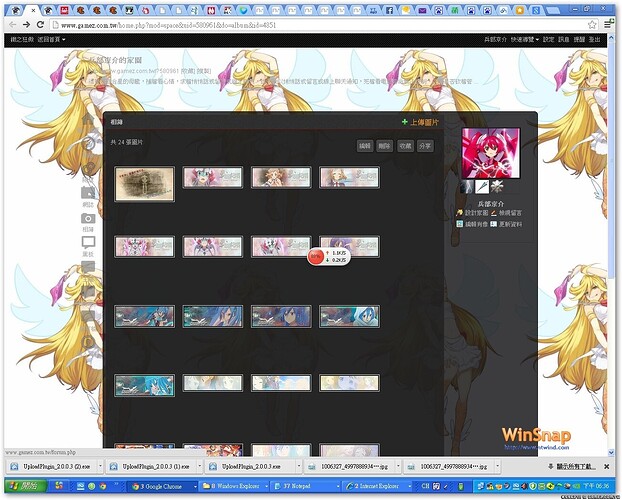The width and height of the screenshot is (622, 500).
Task: Open the sepia sketch thumbnail in first row
Action: pos(144,184)
